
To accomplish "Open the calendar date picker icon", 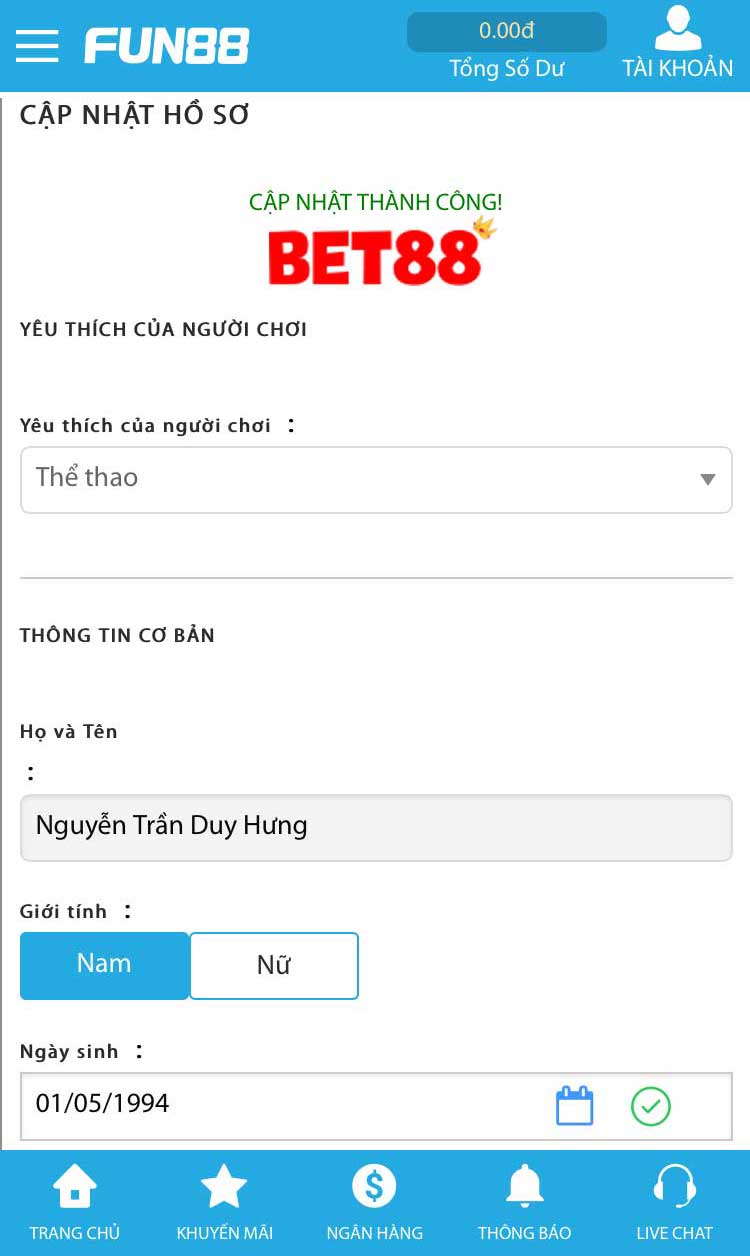I will tap(574, 1106).
